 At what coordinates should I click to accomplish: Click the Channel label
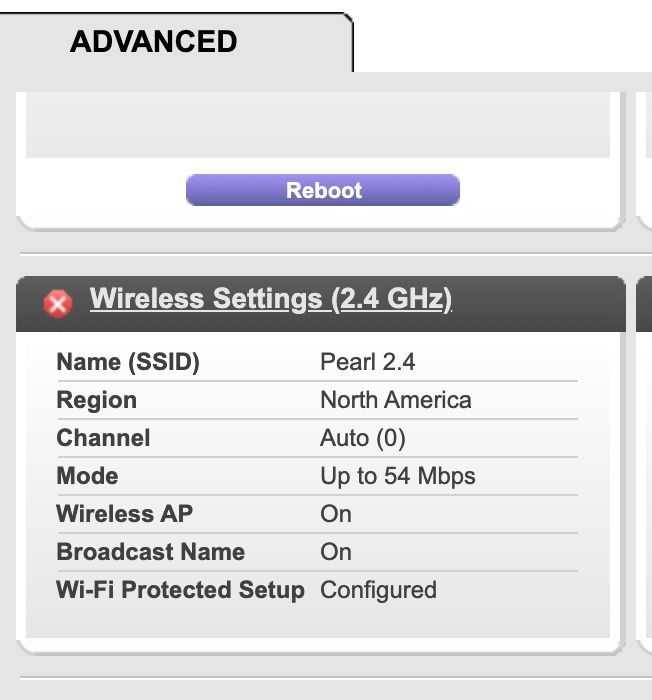pyautogui.click(x=104, y=438)
